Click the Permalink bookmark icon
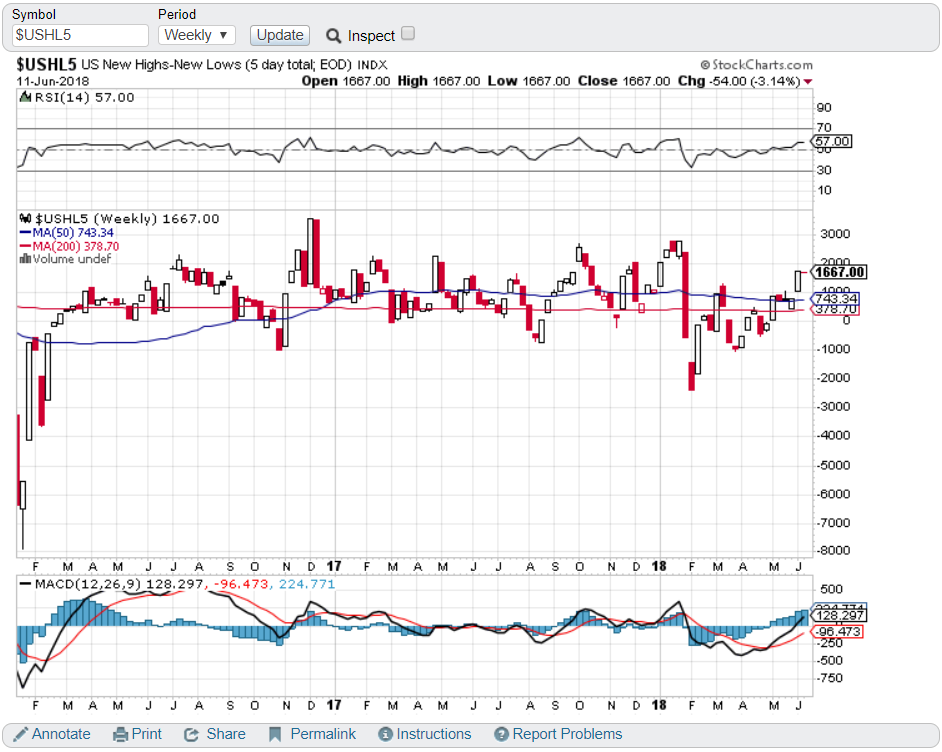The height and width of the screenshot is (752, 942). [x=275, y=734]
